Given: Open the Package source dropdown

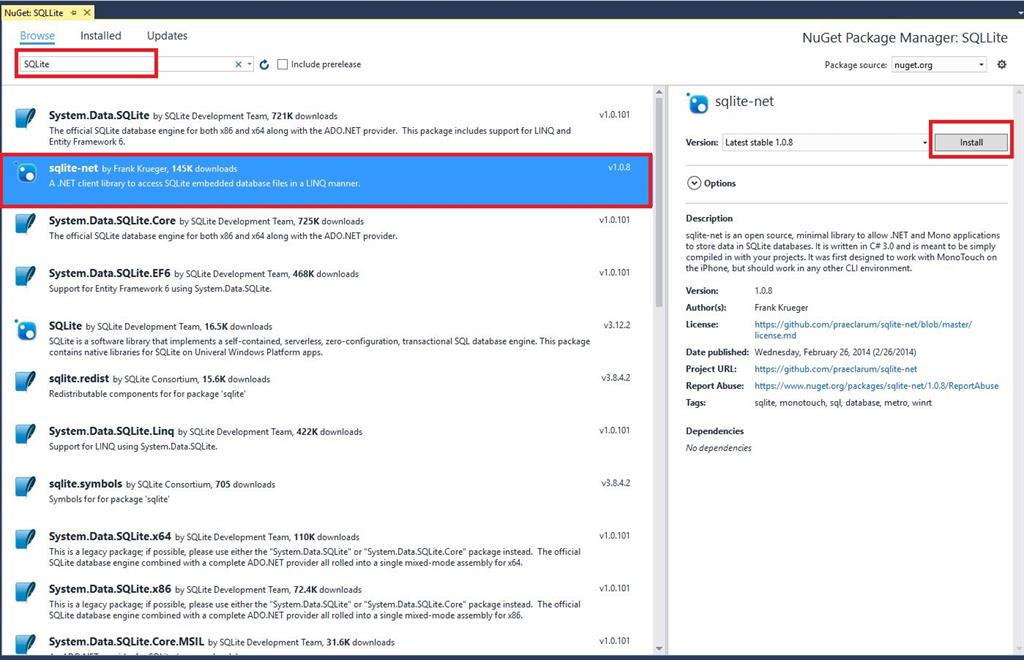Looking at the screenshot, I should point(938,65).
